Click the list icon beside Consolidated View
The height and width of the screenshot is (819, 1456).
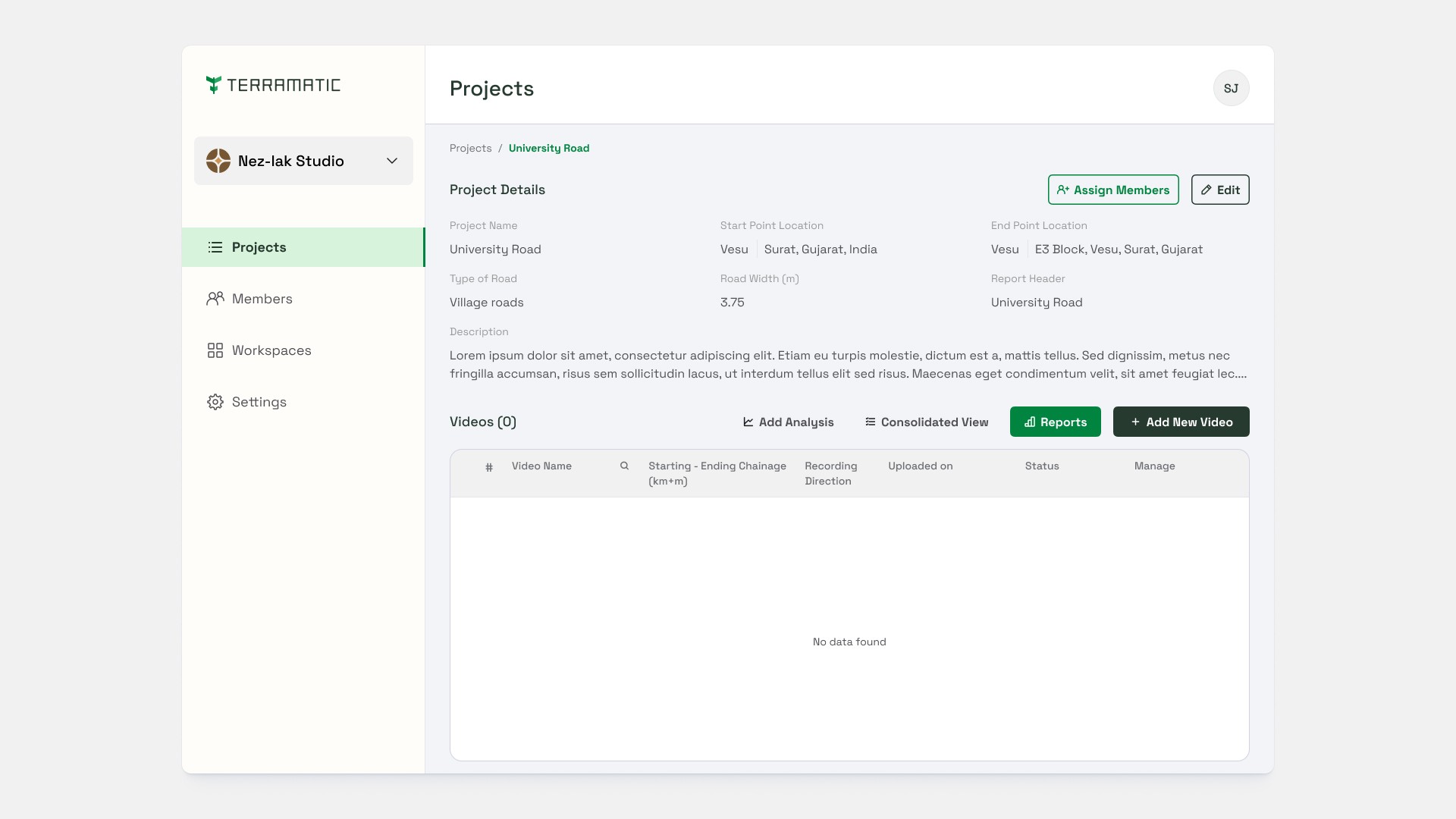[871, 422]
